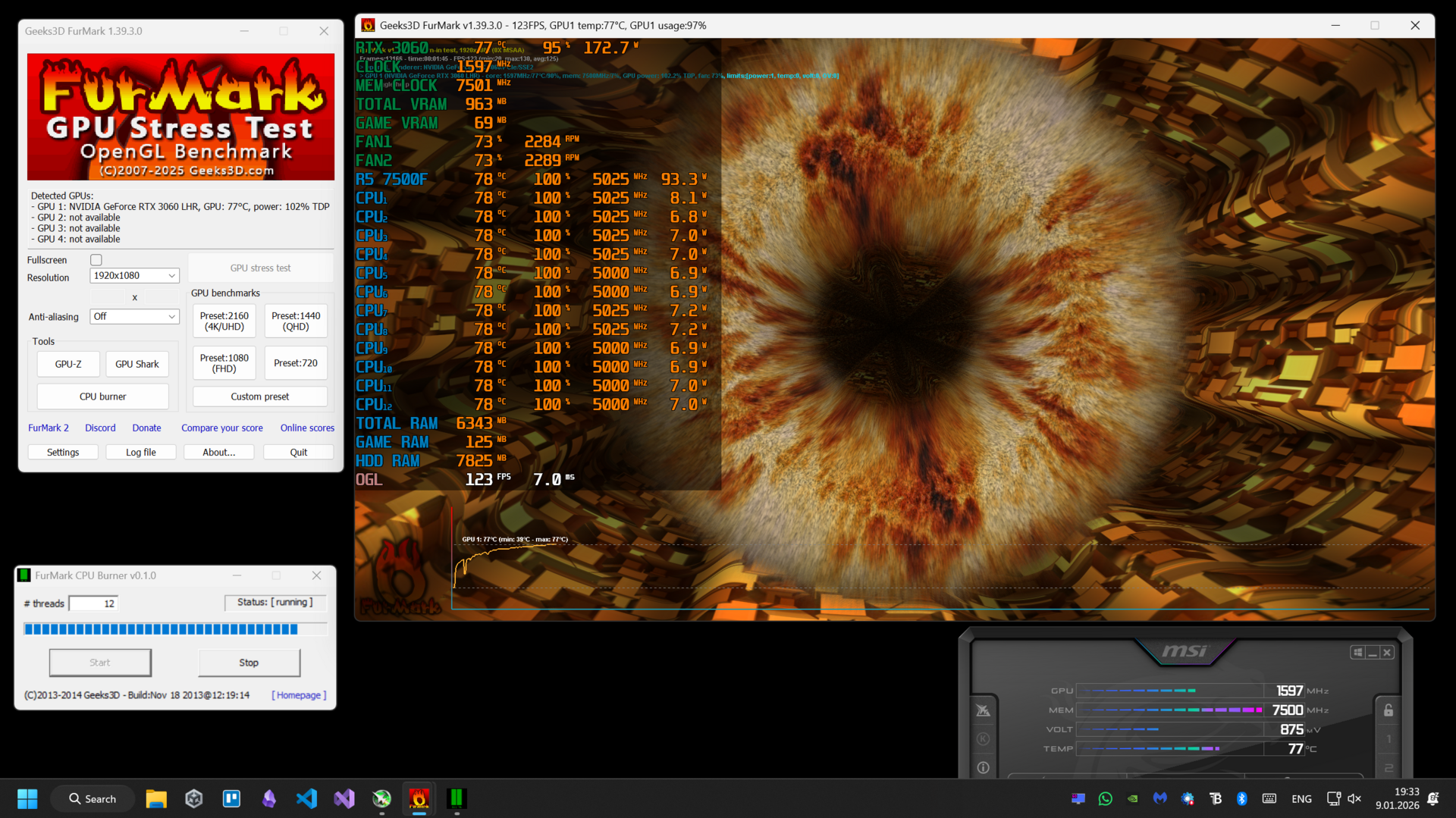This screenshot has height=818, width=1456.
Task: Click the MSI Afterburner airplane logo icon
Action: click(x=983, y=710)
